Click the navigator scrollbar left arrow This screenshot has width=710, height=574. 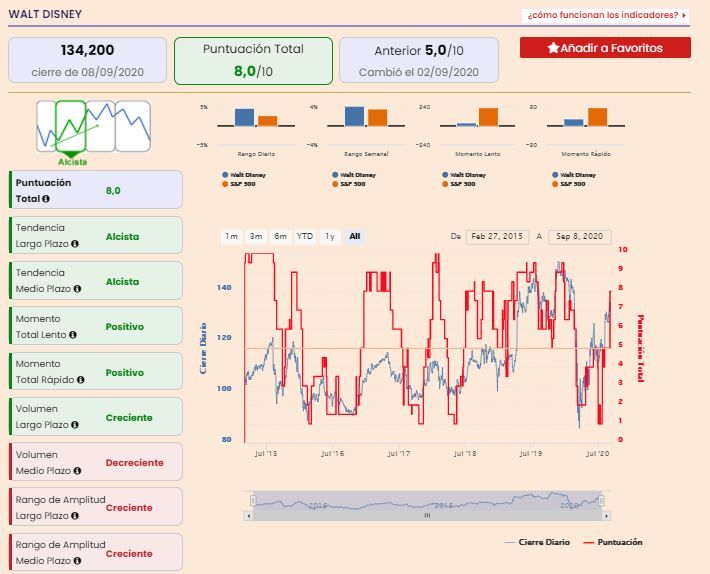248,516
